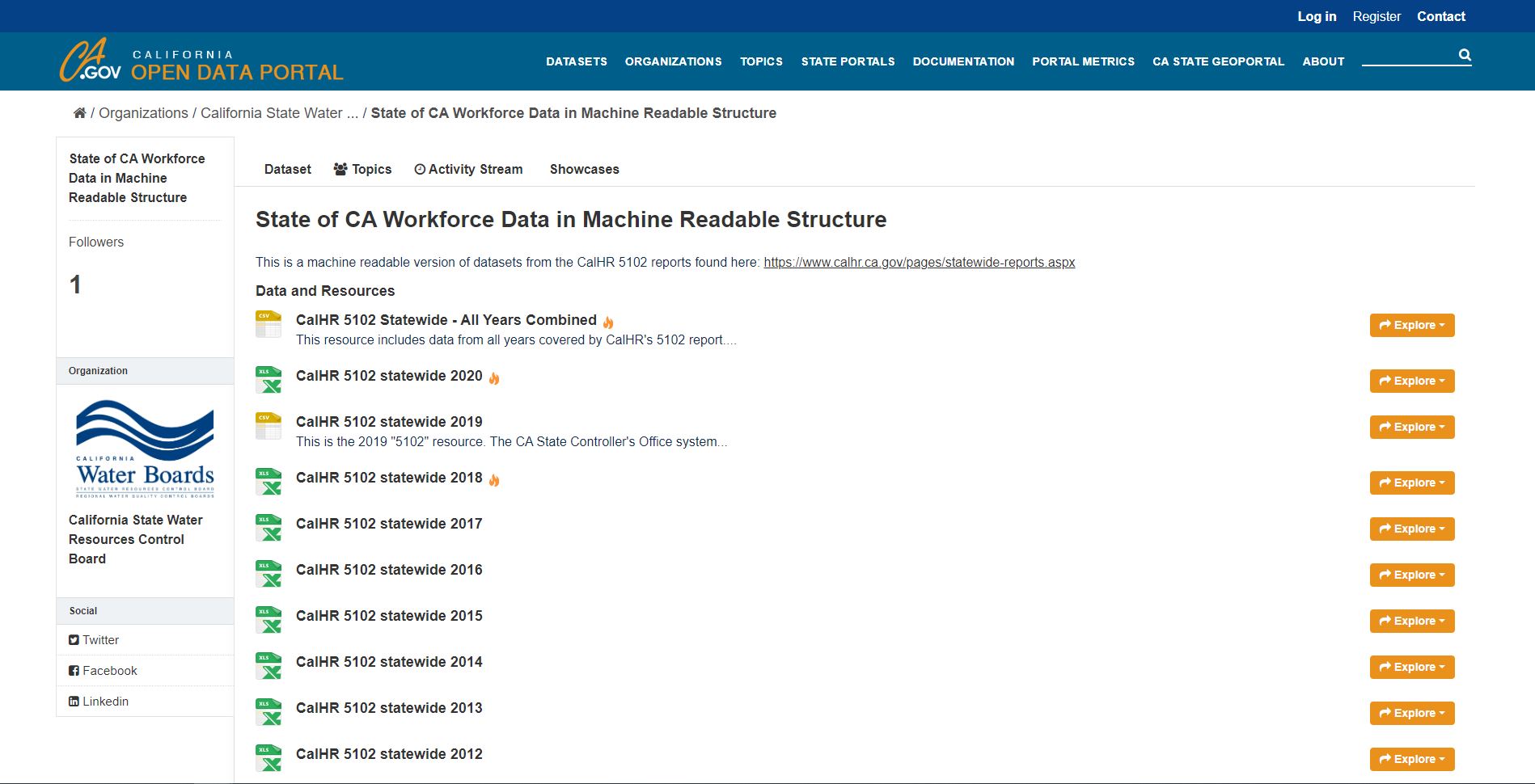Open State Portals in navigation
Image resolution: width=1535 pixels, height=784 pixels.
pos(848,61)
